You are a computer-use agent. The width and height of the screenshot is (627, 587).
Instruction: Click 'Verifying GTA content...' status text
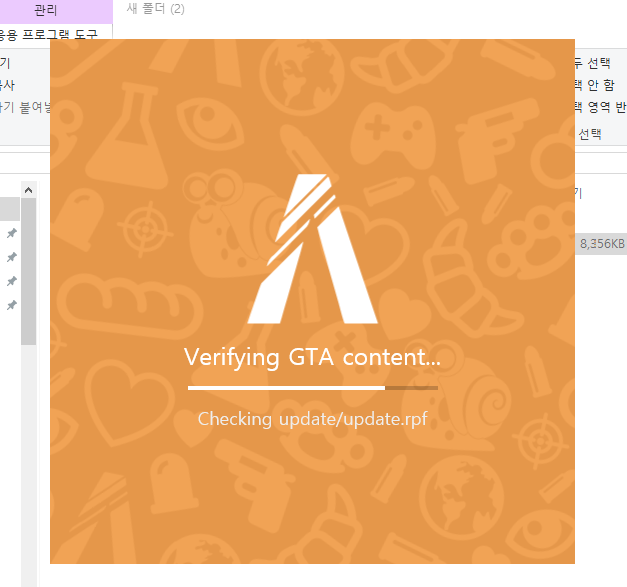312,357
